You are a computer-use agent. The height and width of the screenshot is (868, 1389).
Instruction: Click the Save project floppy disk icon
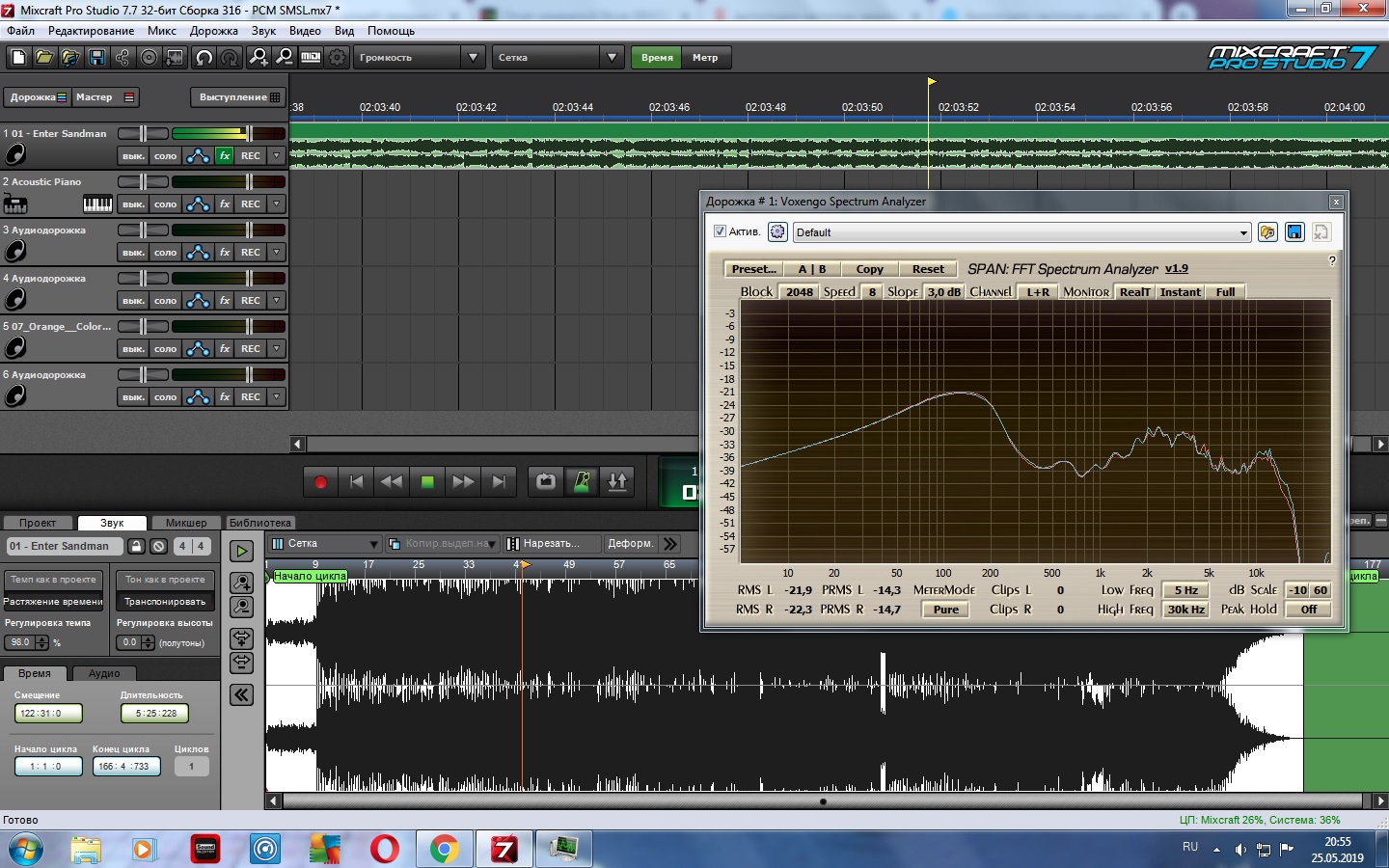pyautogui.click(x=96, y=58)
